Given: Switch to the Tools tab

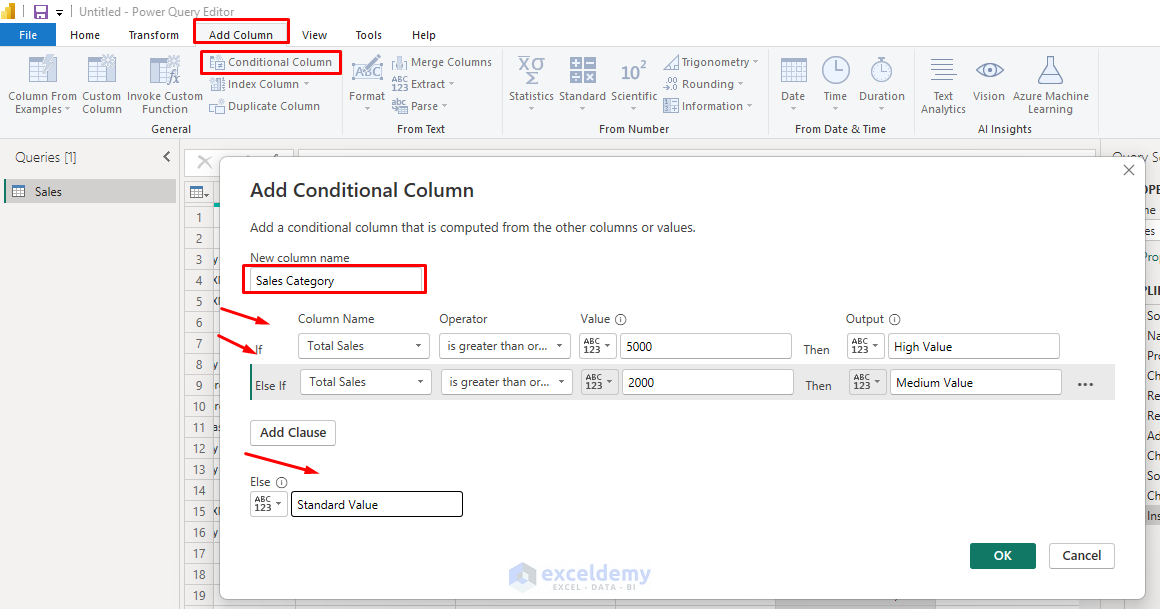Looking at the screenshot, I should click(x=368, y=35).
